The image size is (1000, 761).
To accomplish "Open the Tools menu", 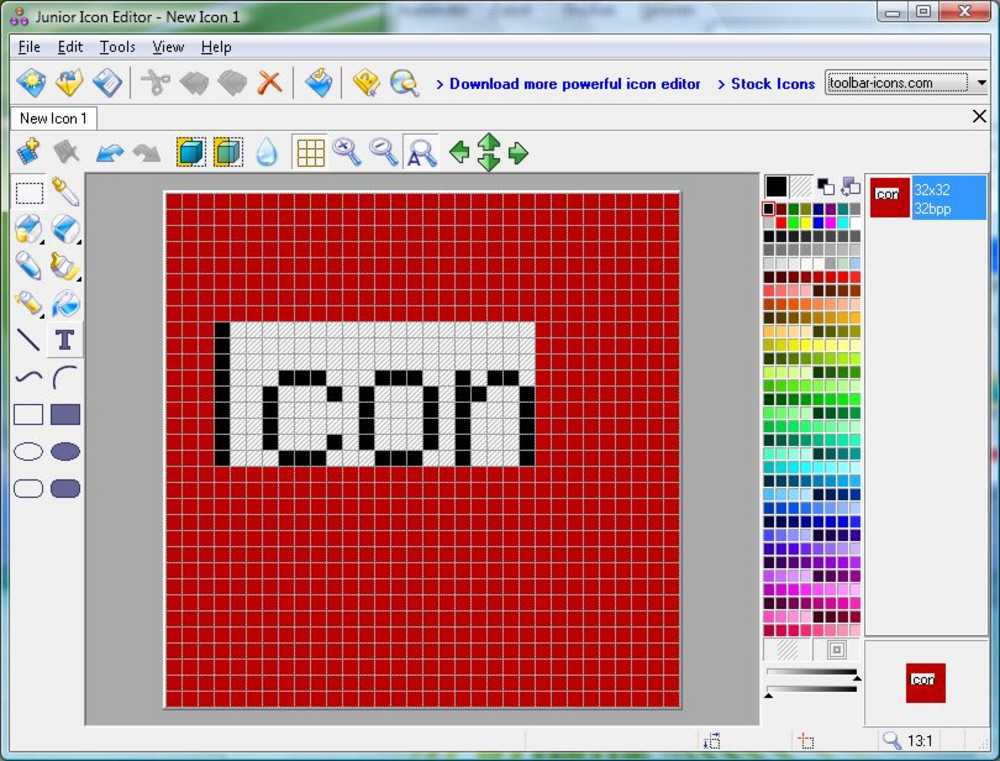I will (x=117, y=46).
